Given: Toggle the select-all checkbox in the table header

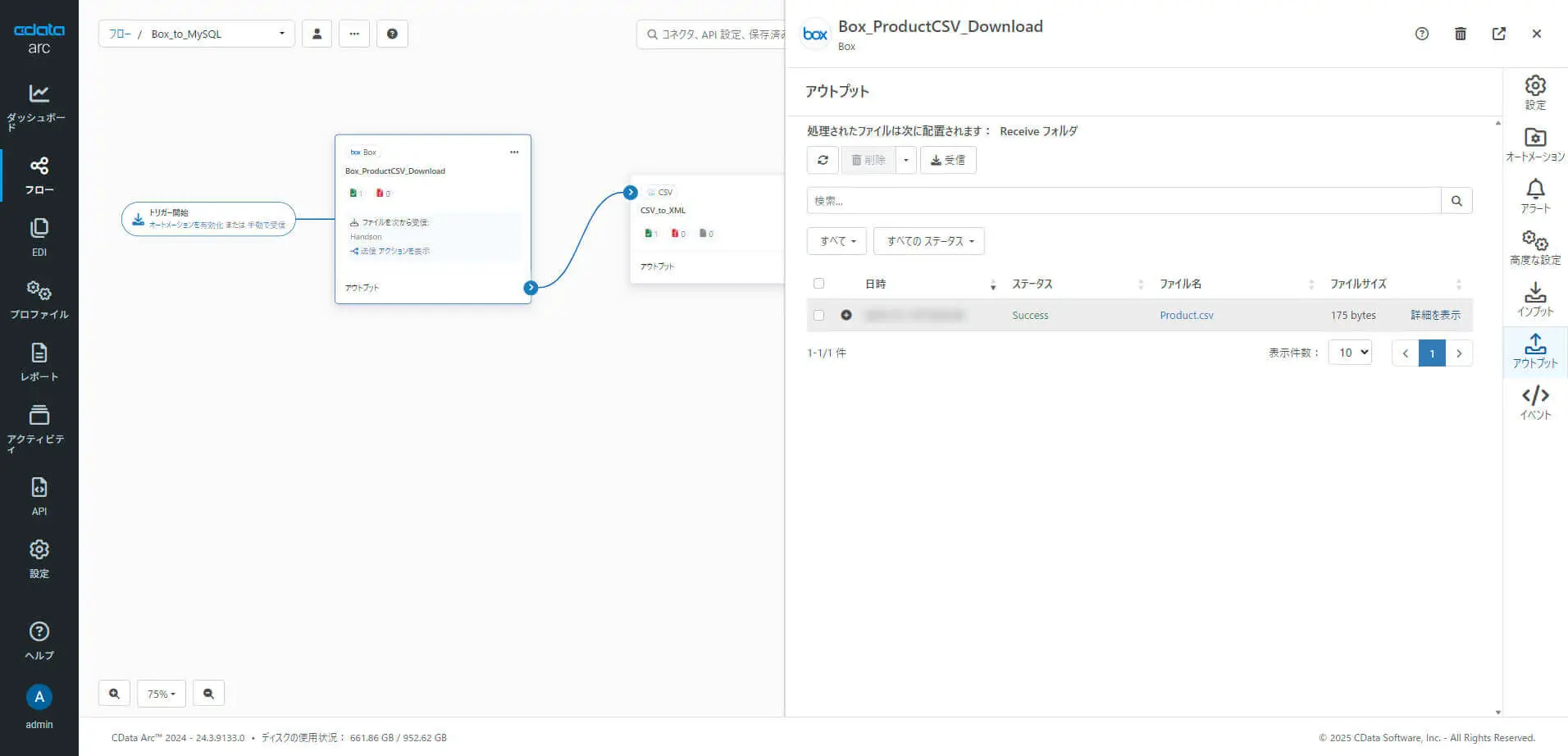Looking at the screenshot, I should tap(818, 284).
